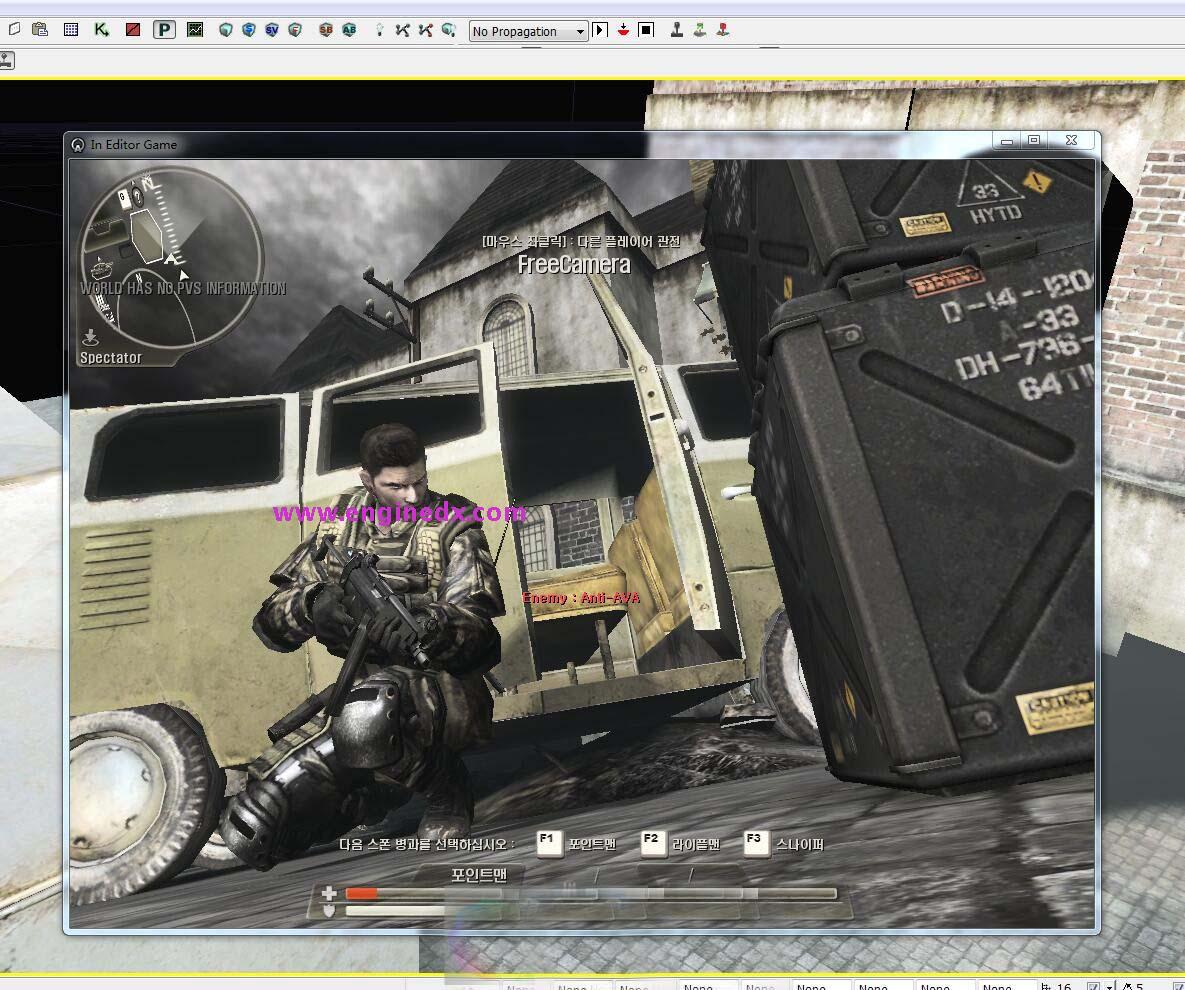Click the copy page icon in toolbar
Image resolution: width=1185 pixels, height=990 pixels.
pos(14,29)
